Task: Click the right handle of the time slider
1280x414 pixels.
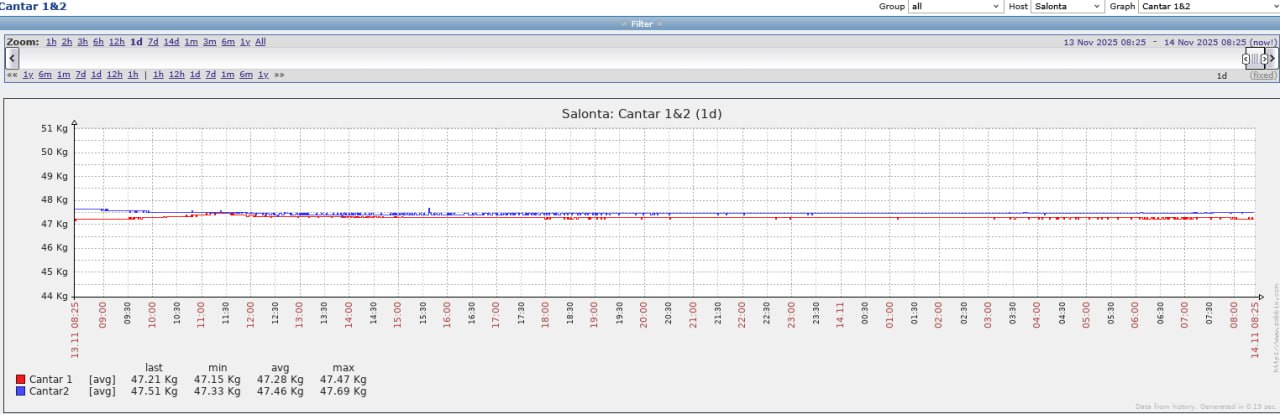Action: (x=1264, y=59)
